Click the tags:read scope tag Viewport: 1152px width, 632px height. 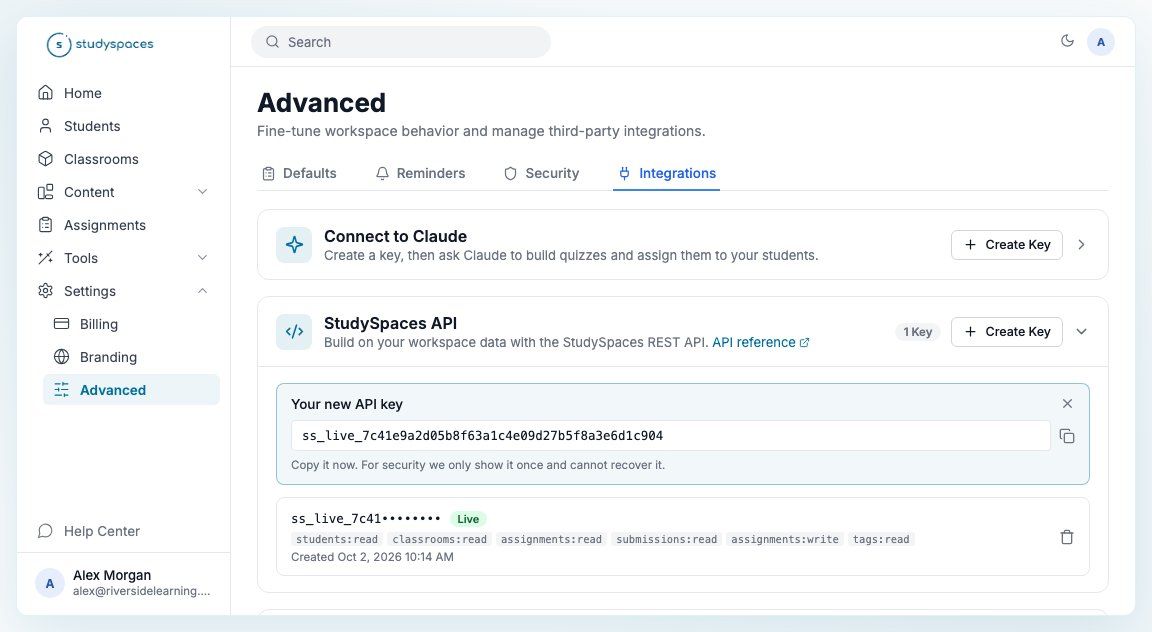(881, 539)
